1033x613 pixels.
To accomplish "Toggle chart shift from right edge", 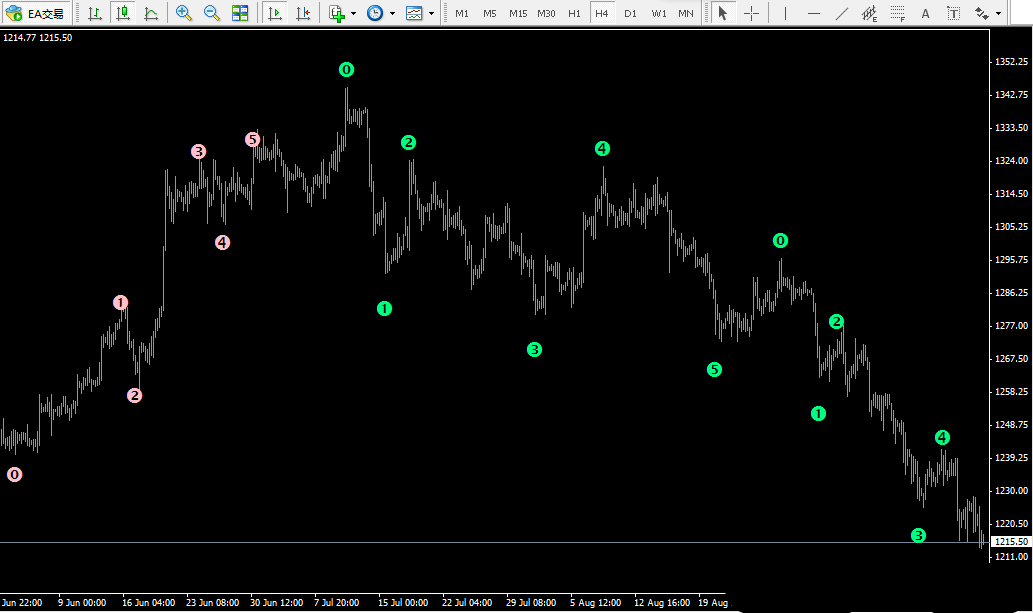I will tap(303, 14).
